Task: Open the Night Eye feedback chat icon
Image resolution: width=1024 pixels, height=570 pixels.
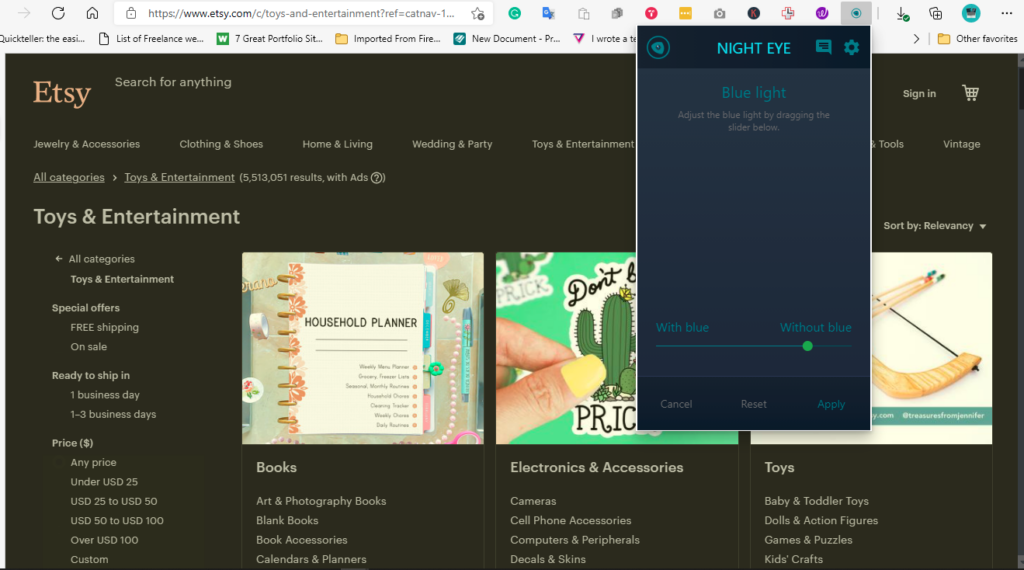Action: click(823, 47)
